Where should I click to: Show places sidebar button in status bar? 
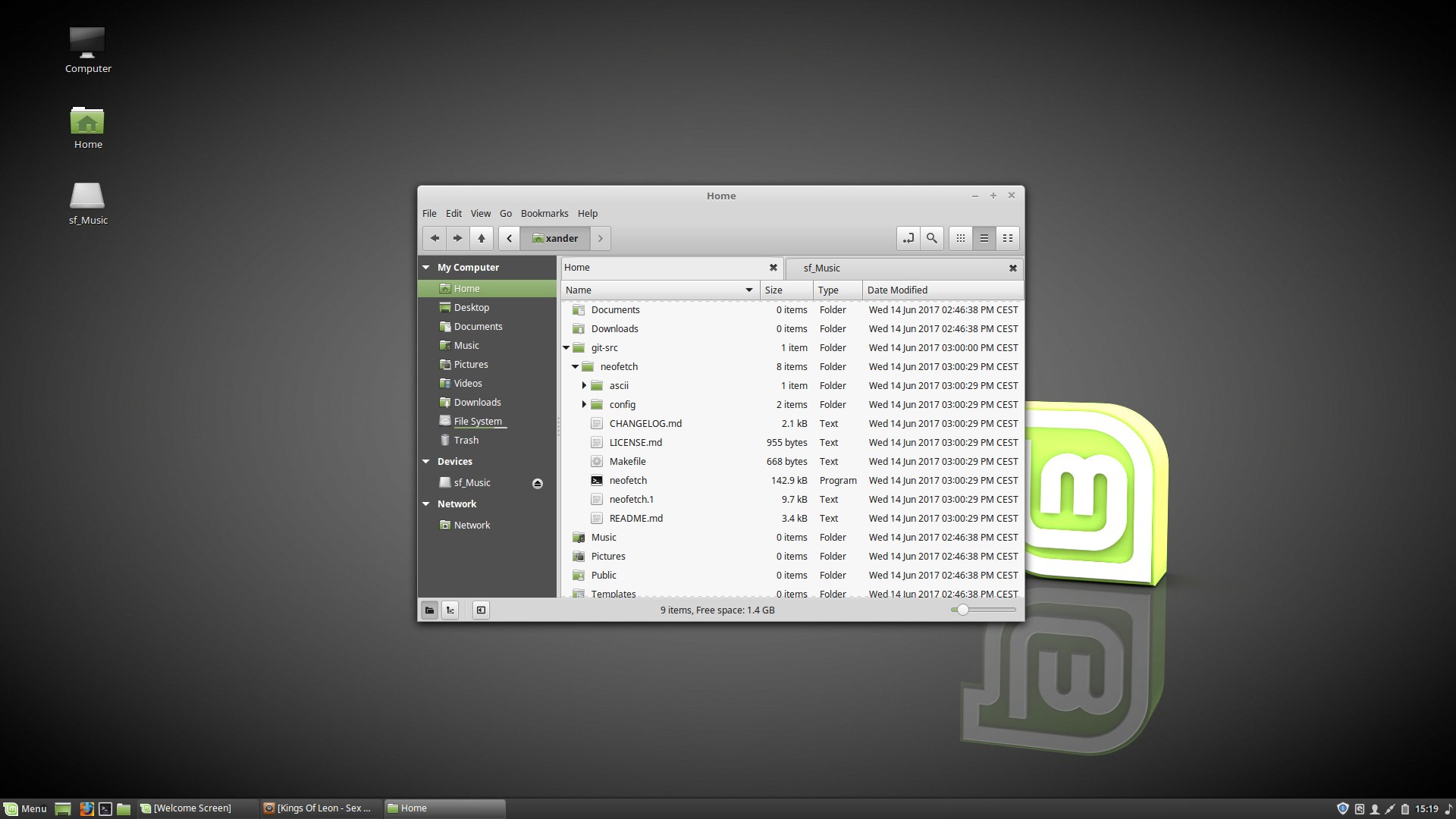tap(429, 610)
